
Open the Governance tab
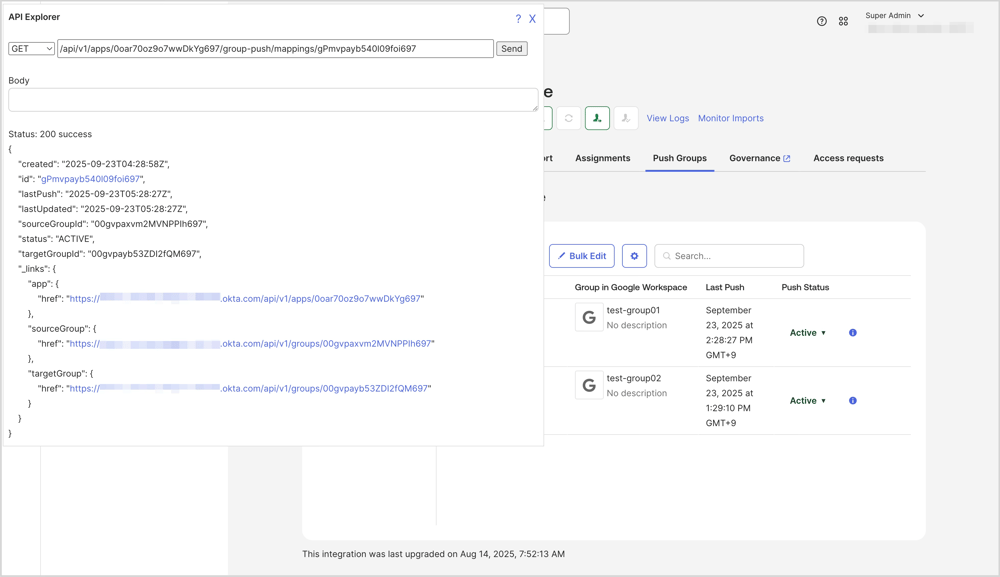(754, 158)
